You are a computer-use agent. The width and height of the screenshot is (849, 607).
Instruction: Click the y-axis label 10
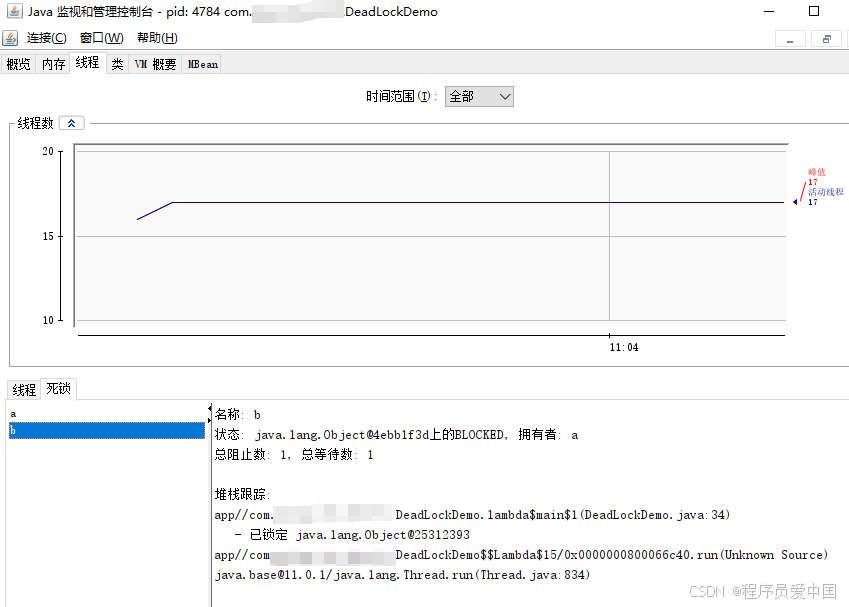click(48, 321)
